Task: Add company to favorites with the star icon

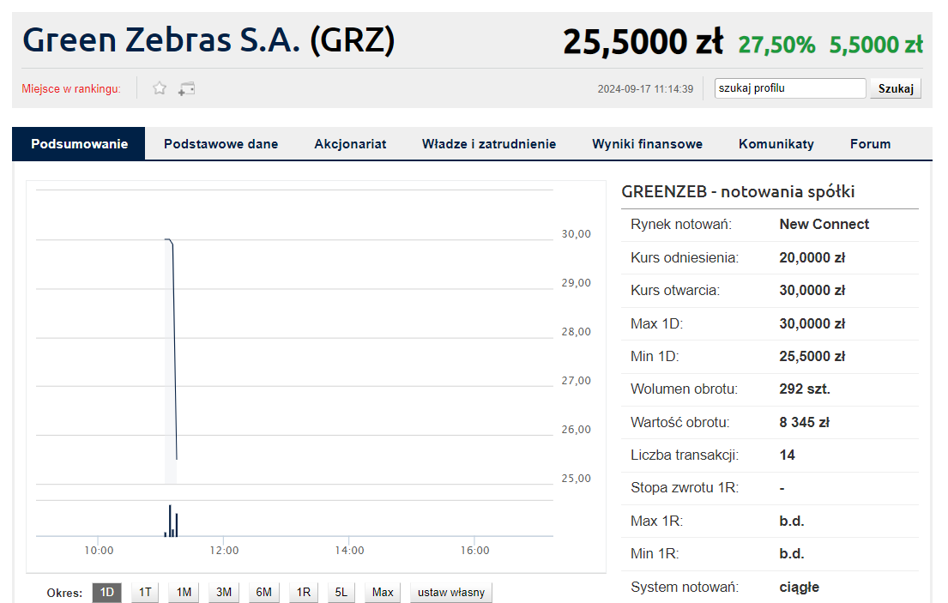Action: click(160, 88)
